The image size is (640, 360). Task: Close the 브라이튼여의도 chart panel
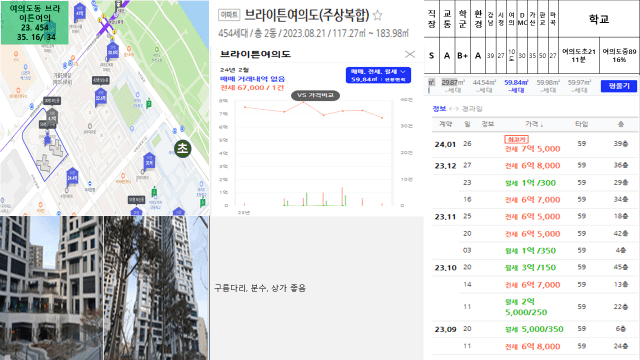coord(410,54)
